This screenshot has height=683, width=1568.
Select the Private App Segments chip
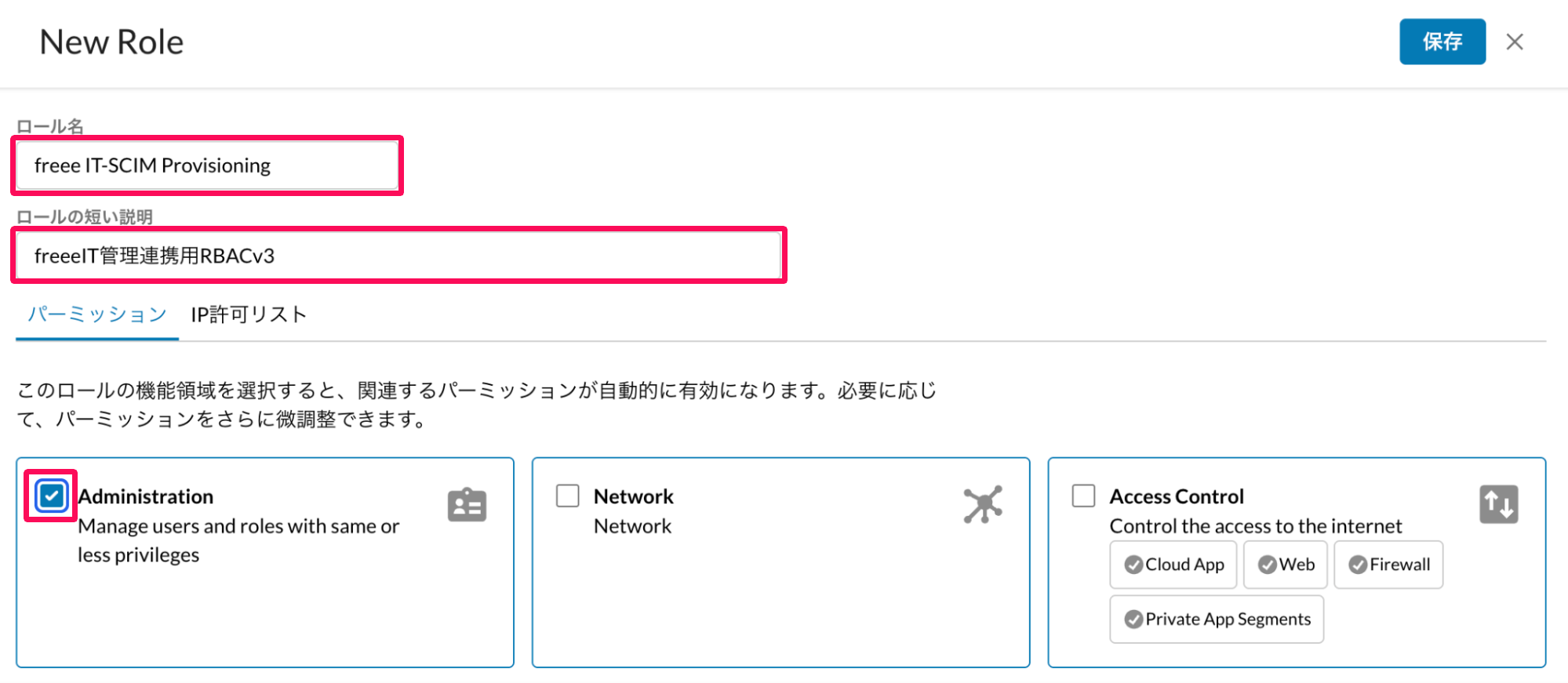pos(1217,619)
